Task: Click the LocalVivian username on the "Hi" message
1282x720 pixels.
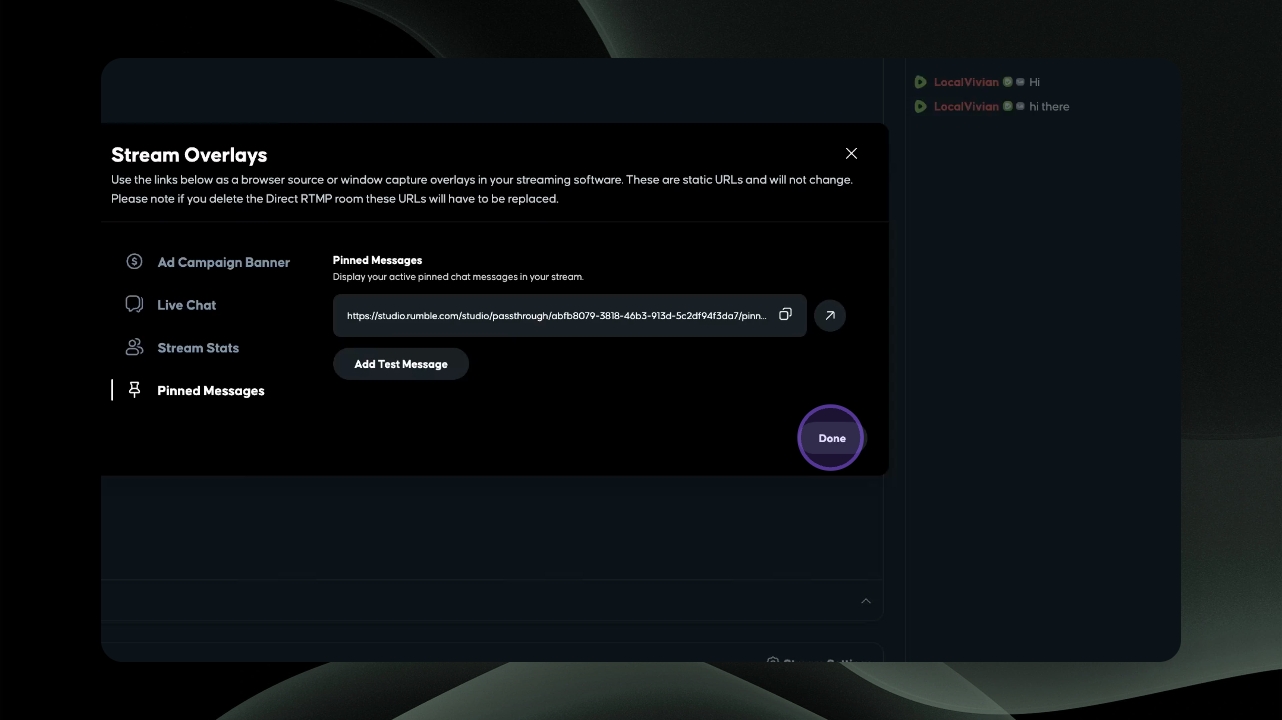Action: point(966,82)
